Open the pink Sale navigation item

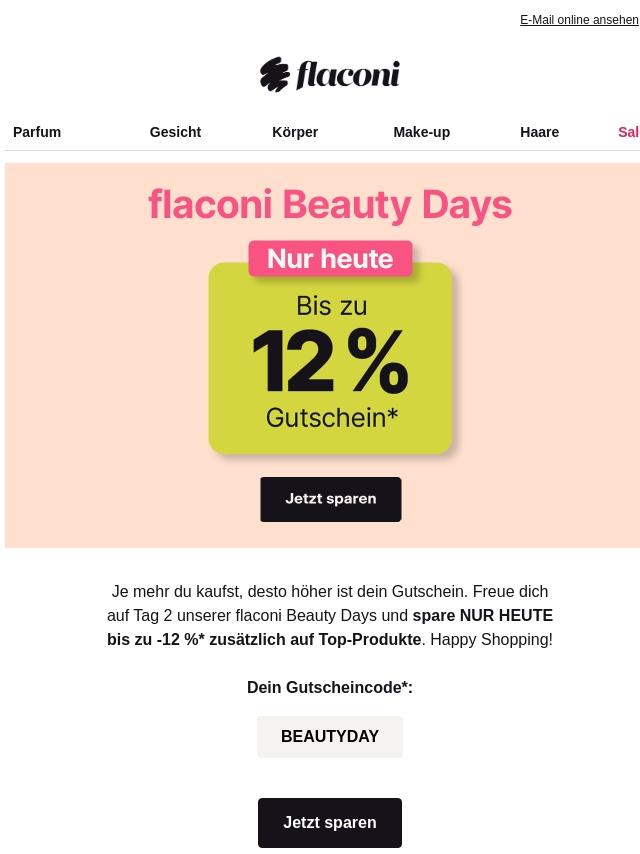point(629,132)
